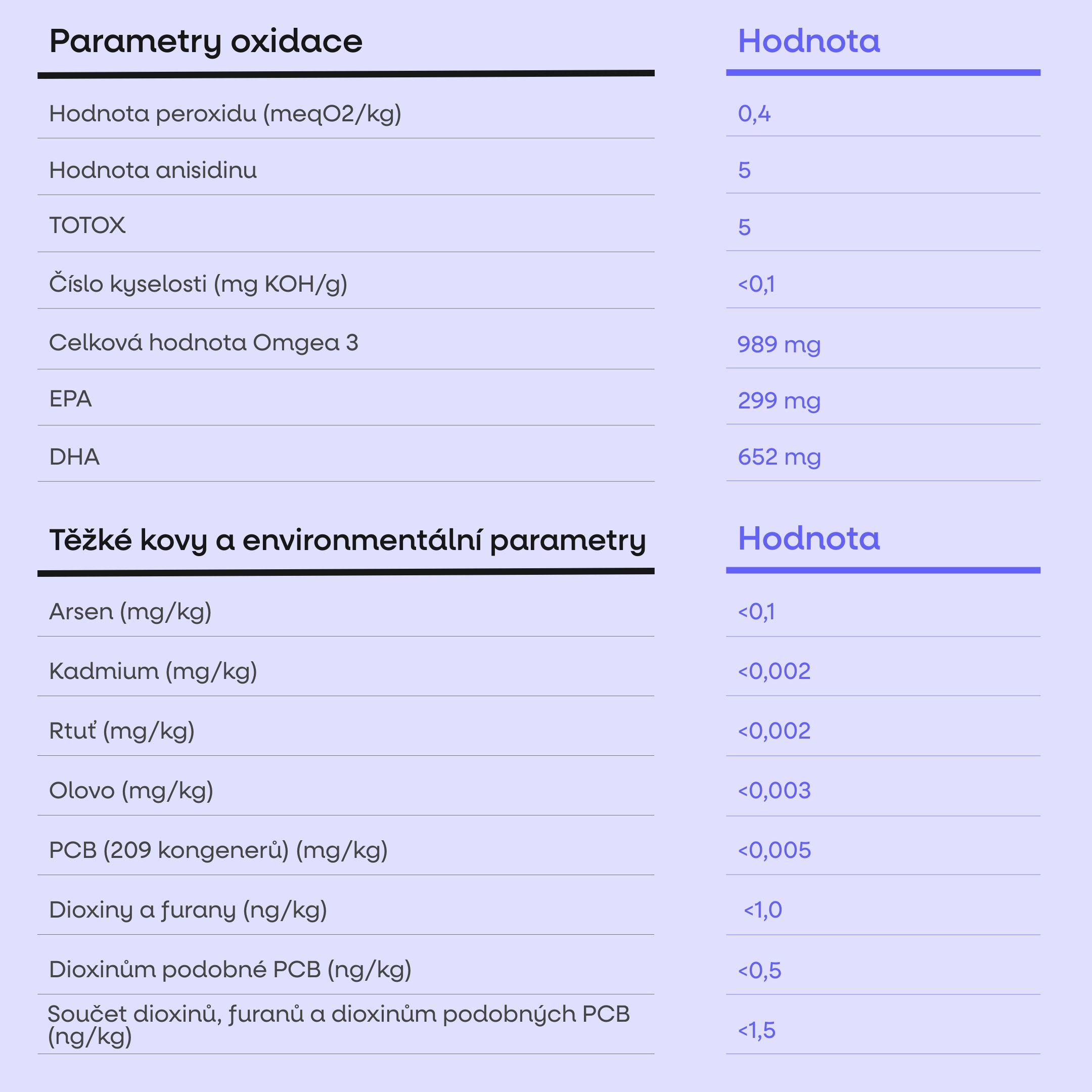Image resolution: width=1092 pixels, height=1092 pixels.
Task: Click the 'Parametry oxidace' heading
Action: 206,41
